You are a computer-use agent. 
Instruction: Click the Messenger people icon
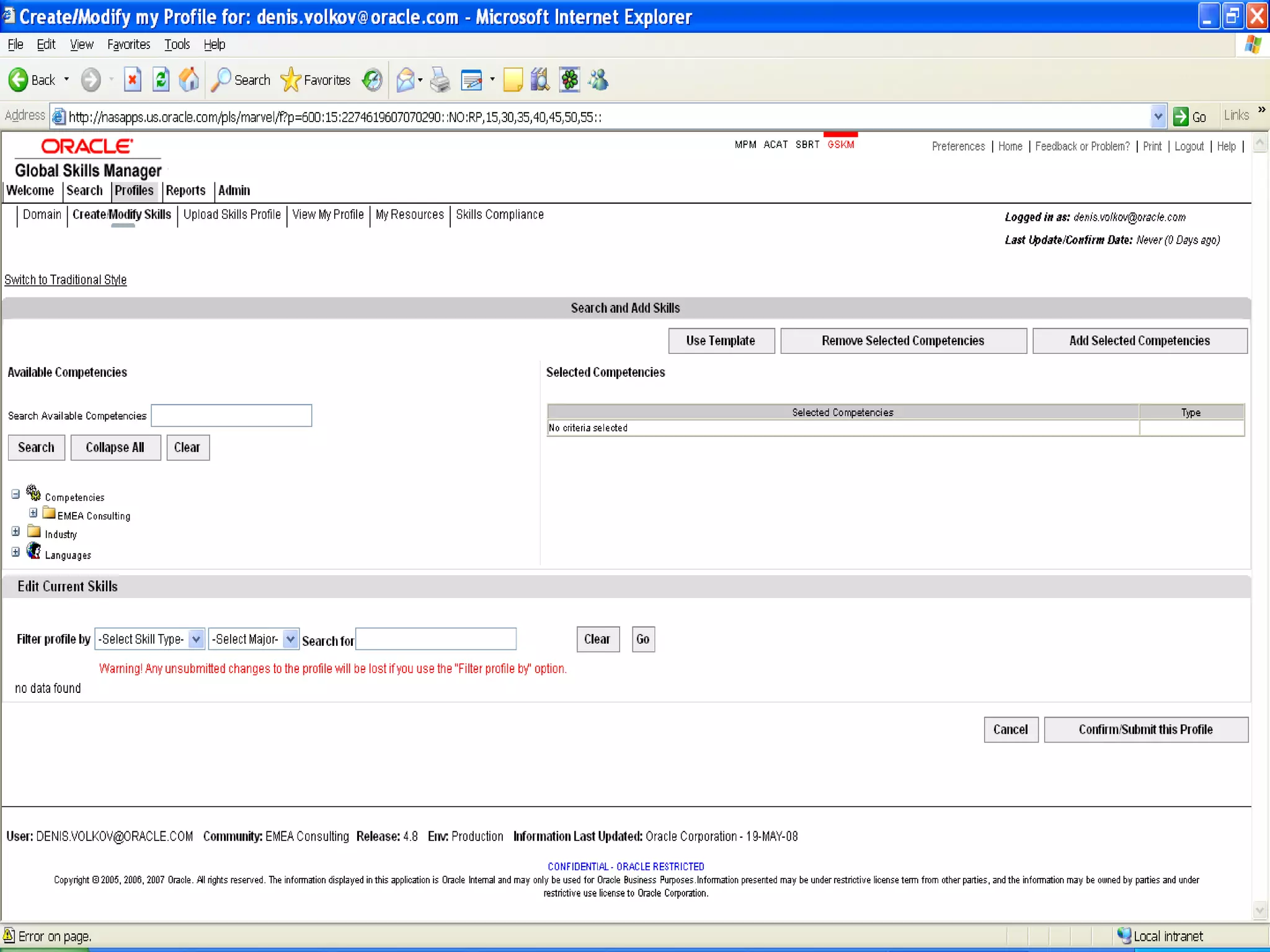click(599, 80)
